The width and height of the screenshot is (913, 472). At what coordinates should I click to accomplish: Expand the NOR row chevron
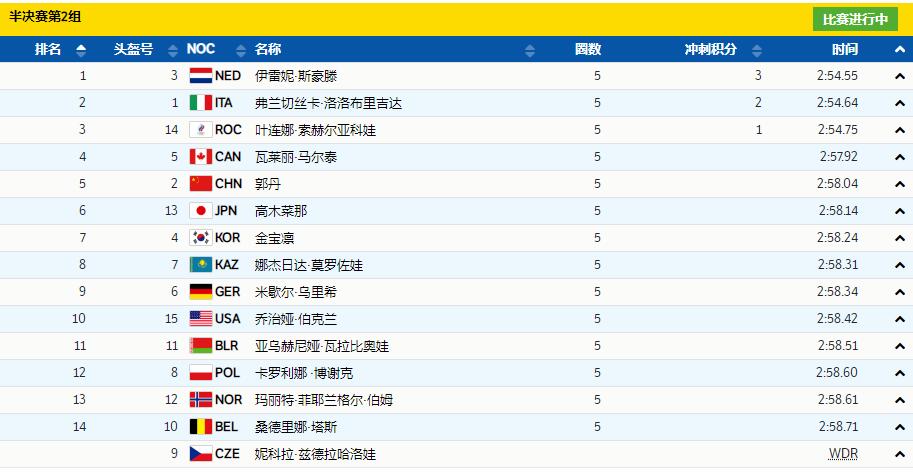900,400
